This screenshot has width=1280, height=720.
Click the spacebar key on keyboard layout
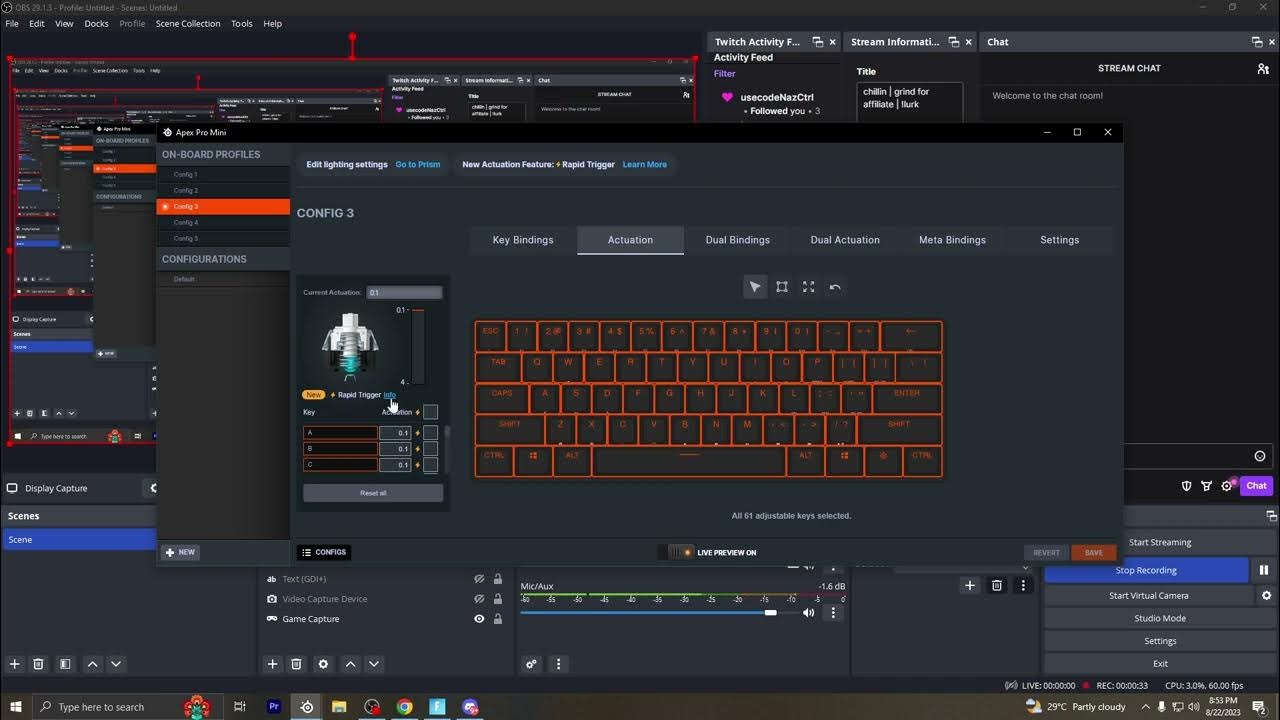(x=689, y=461)
